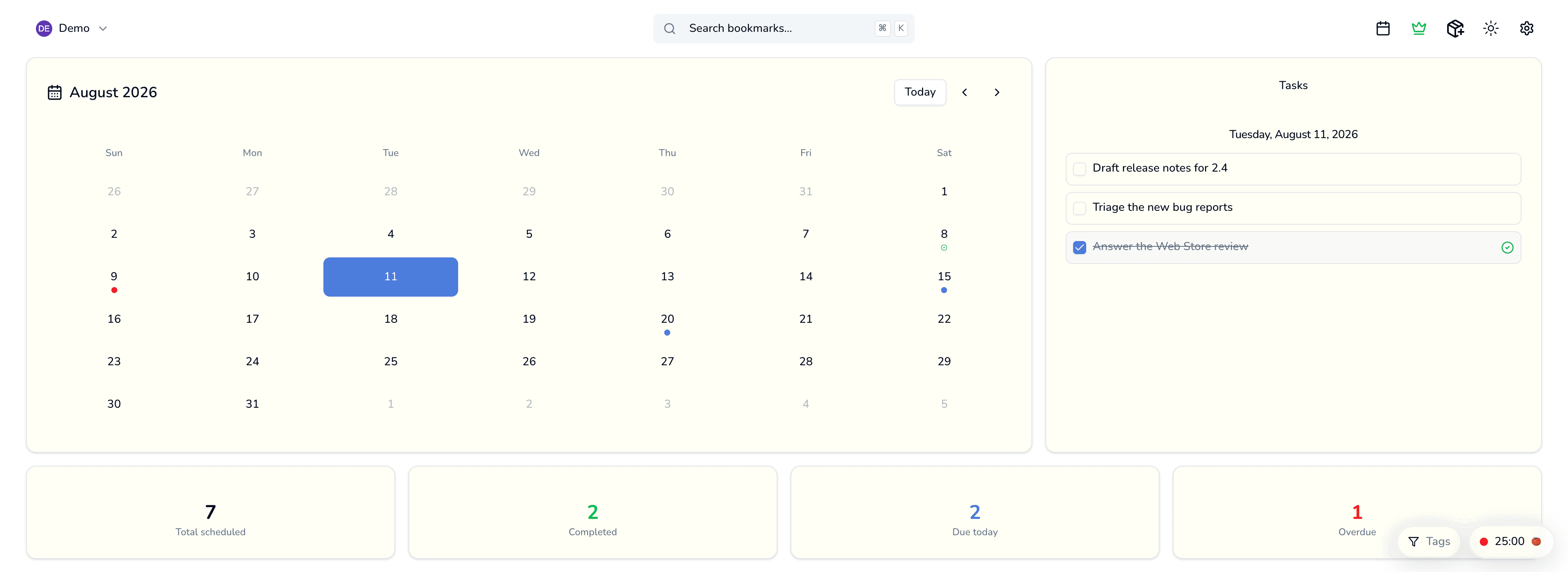Go to previous month arrow
This screenshot has width=1568, height=572.
(965, 93)
